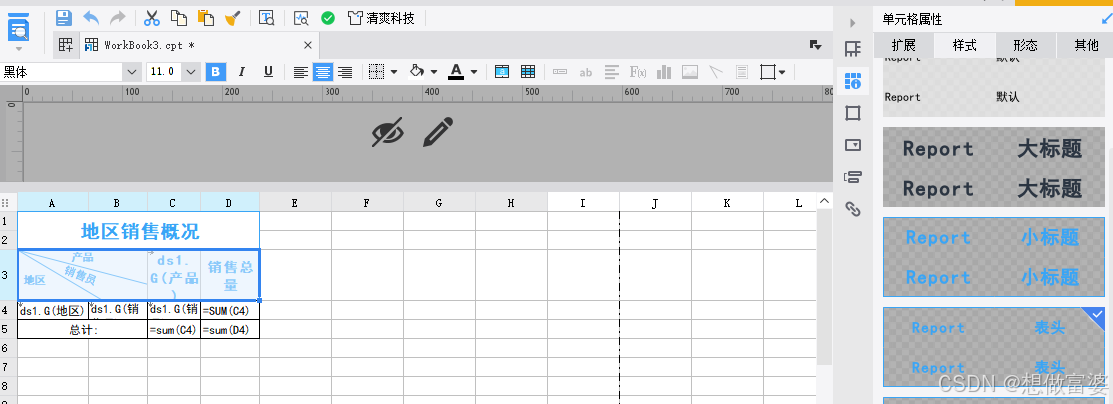Click the font color A icon
Viewport: 1113px width, 404px height.
click(456, 72)
